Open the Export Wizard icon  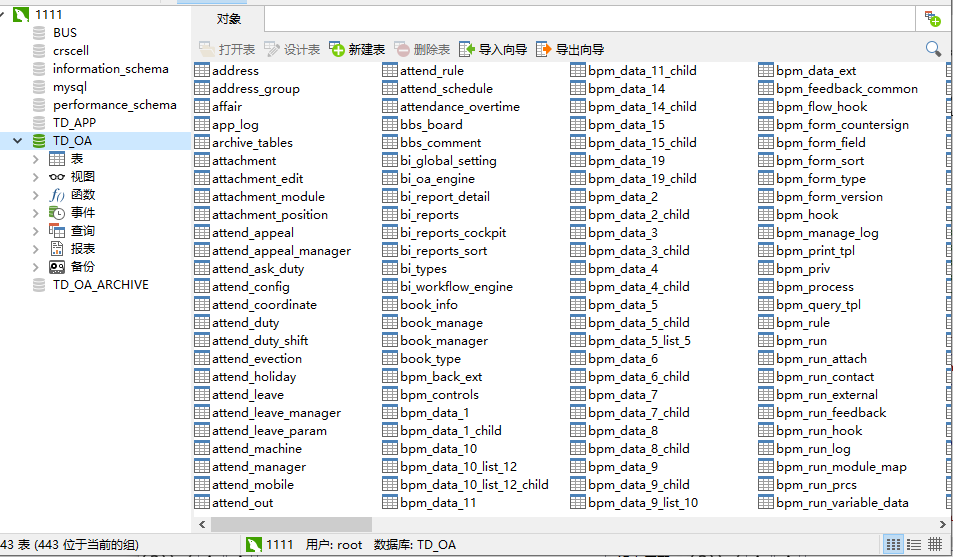click(x=543, y=49)
